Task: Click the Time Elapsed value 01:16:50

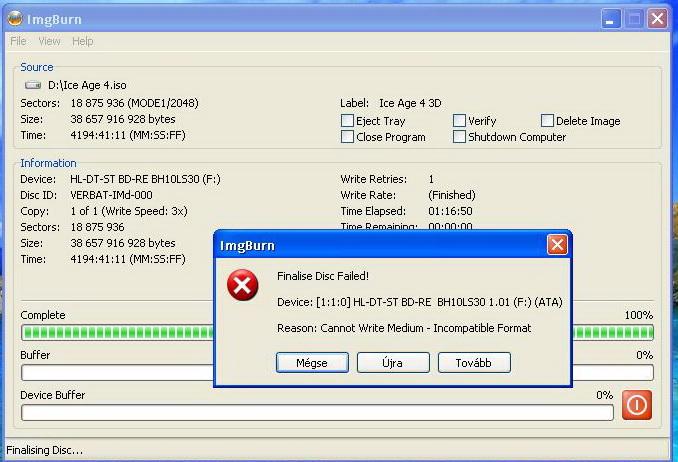Action: coord(450,211)
